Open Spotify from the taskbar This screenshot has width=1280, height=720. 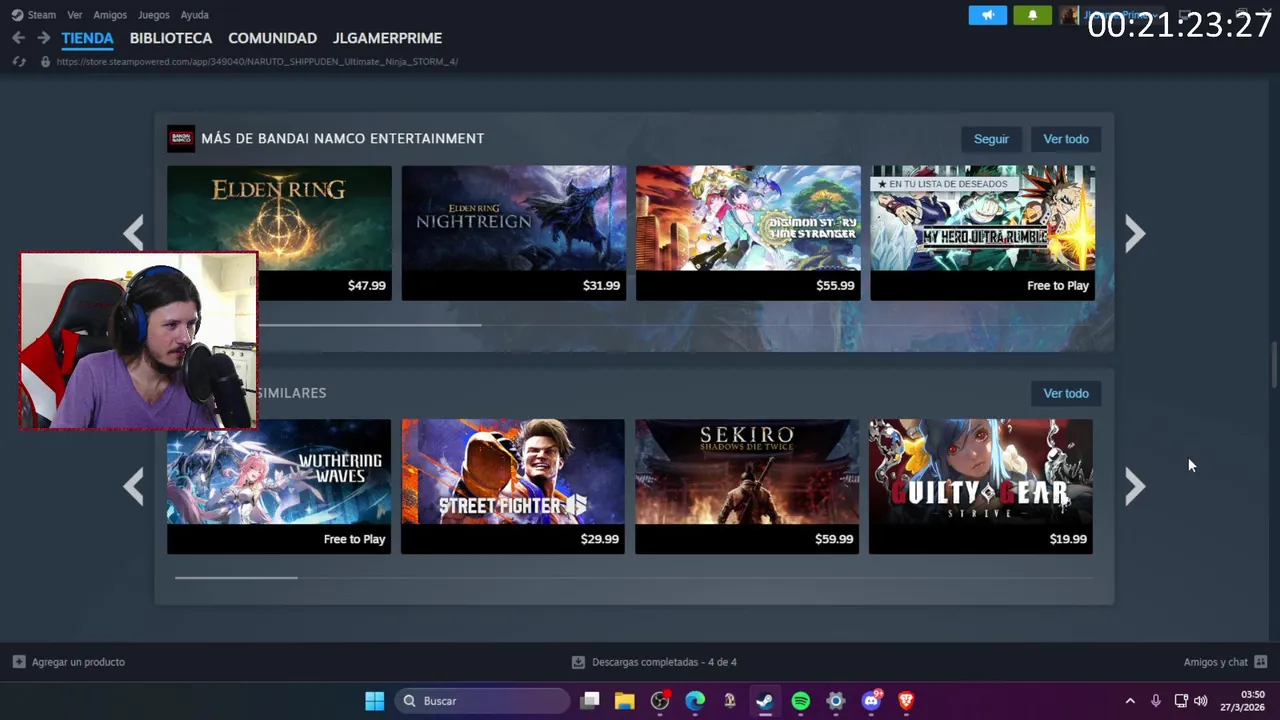801,701
